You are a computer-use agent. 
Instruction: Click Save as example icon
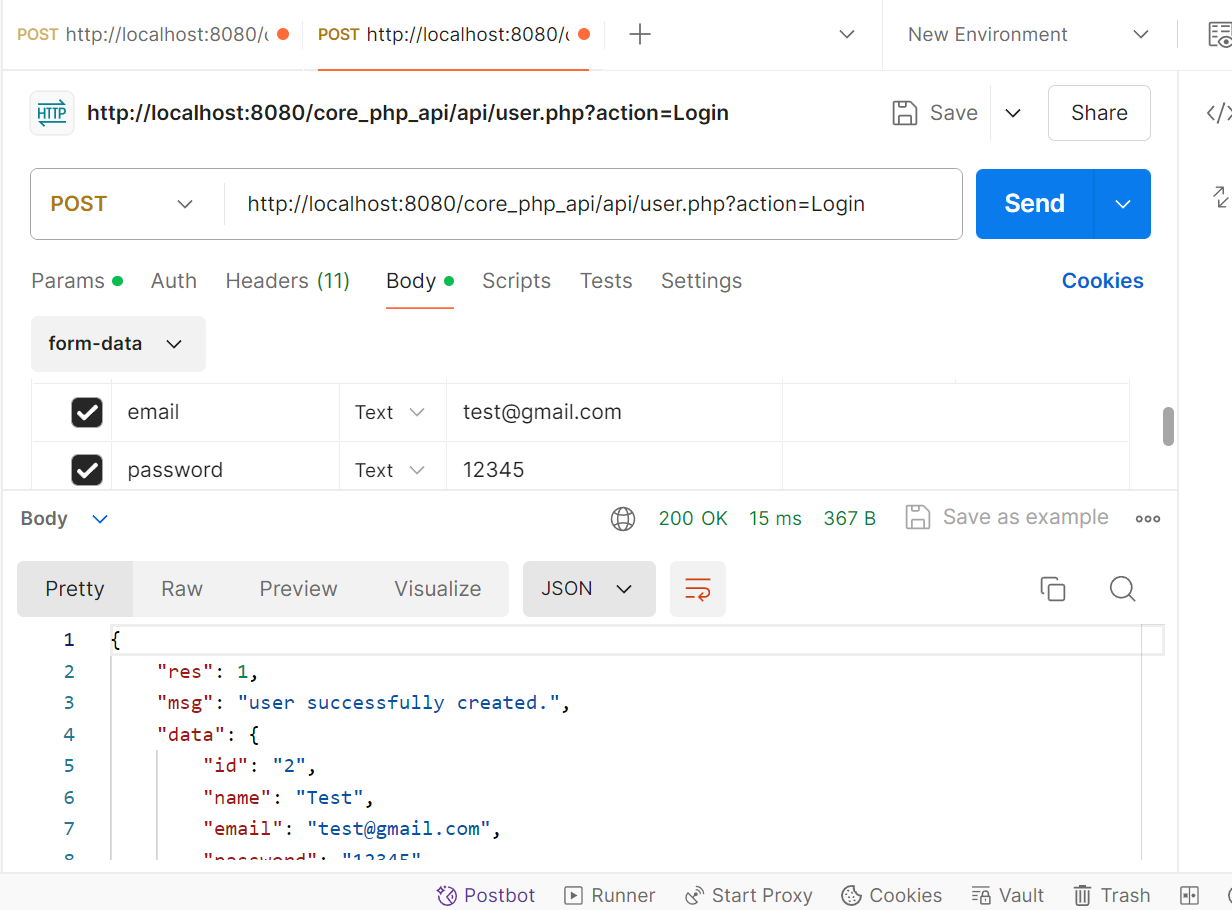917,517
